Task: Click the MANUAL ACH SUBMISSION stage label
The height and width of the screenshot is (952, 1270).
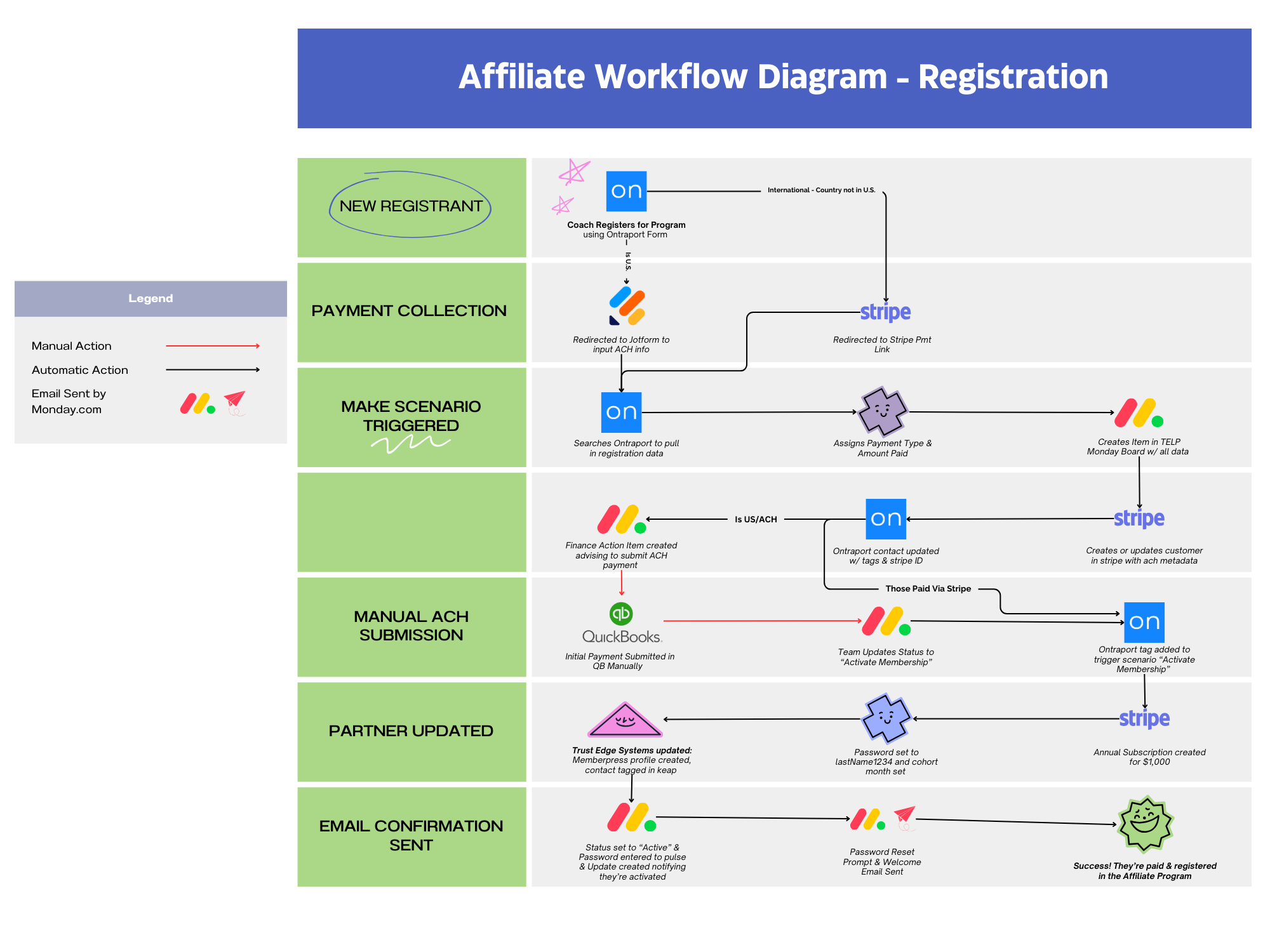Action: point(411,626)
